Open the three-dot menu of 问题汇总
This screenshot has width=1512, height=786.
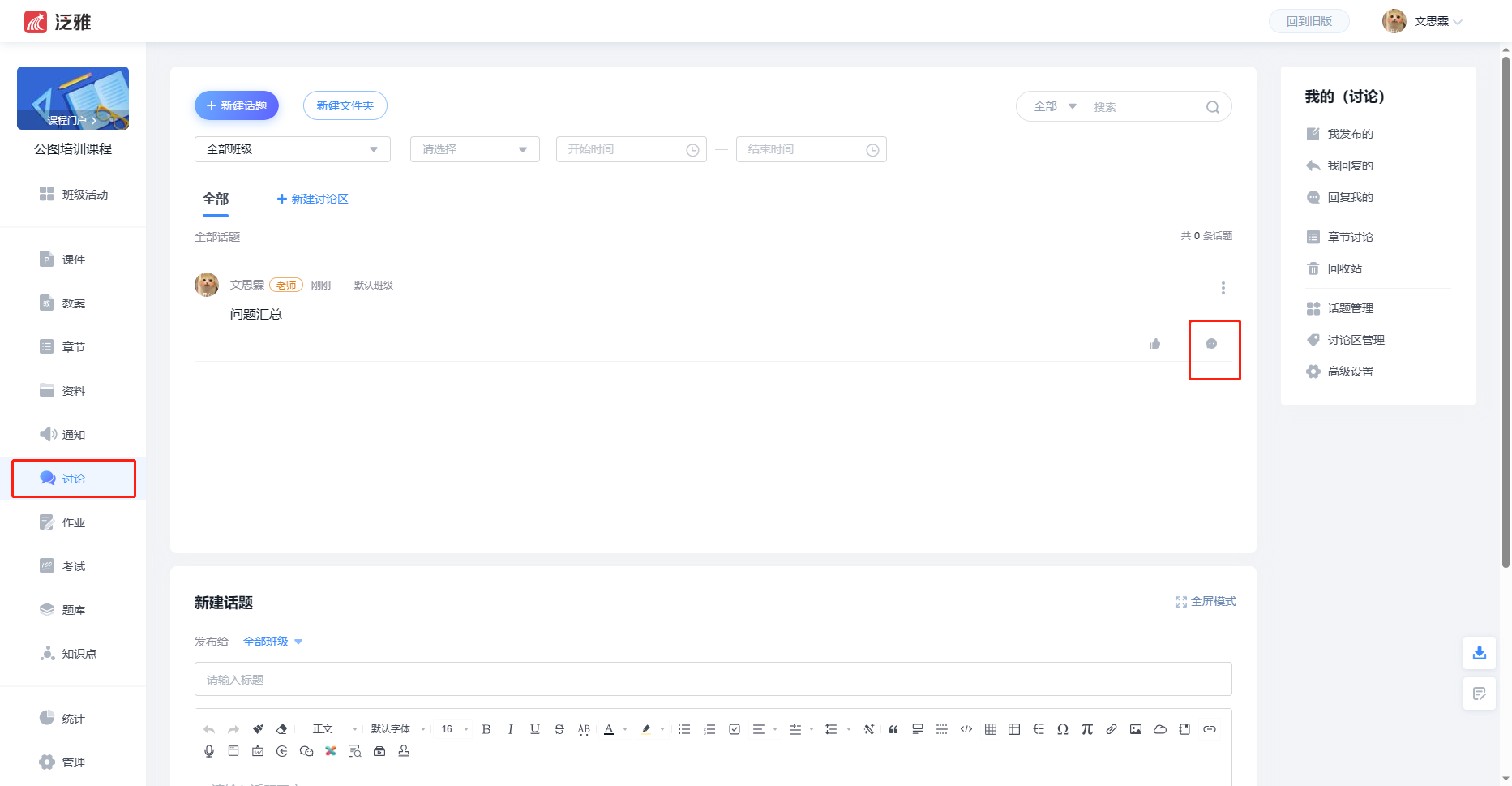pyautogui.click(x=1223, y=288)
